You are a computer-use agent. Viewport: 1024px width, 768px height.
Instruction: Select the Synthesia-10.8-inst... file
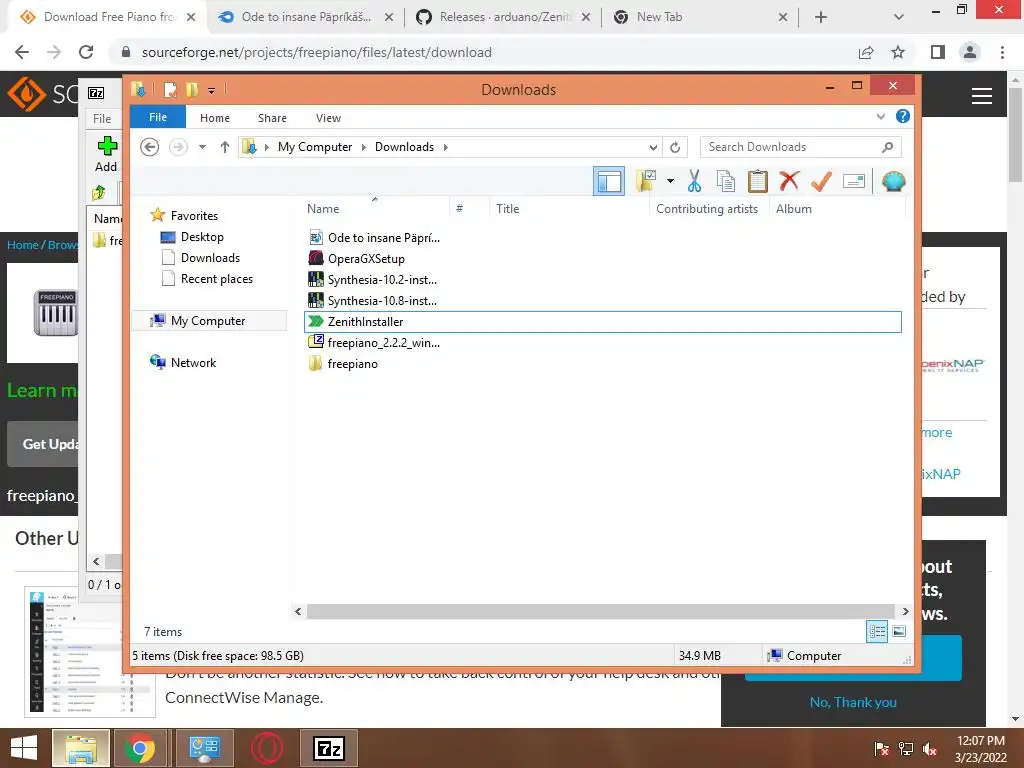click(x=383, y=300)
